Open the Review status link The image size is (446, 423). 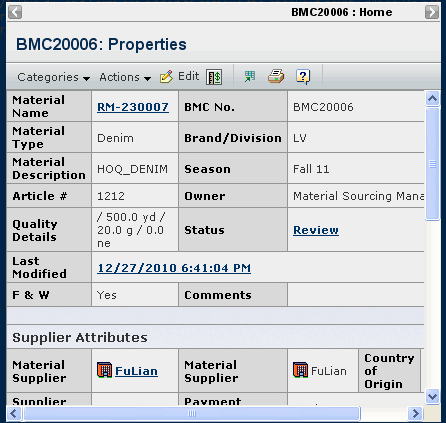click(316, 230)
